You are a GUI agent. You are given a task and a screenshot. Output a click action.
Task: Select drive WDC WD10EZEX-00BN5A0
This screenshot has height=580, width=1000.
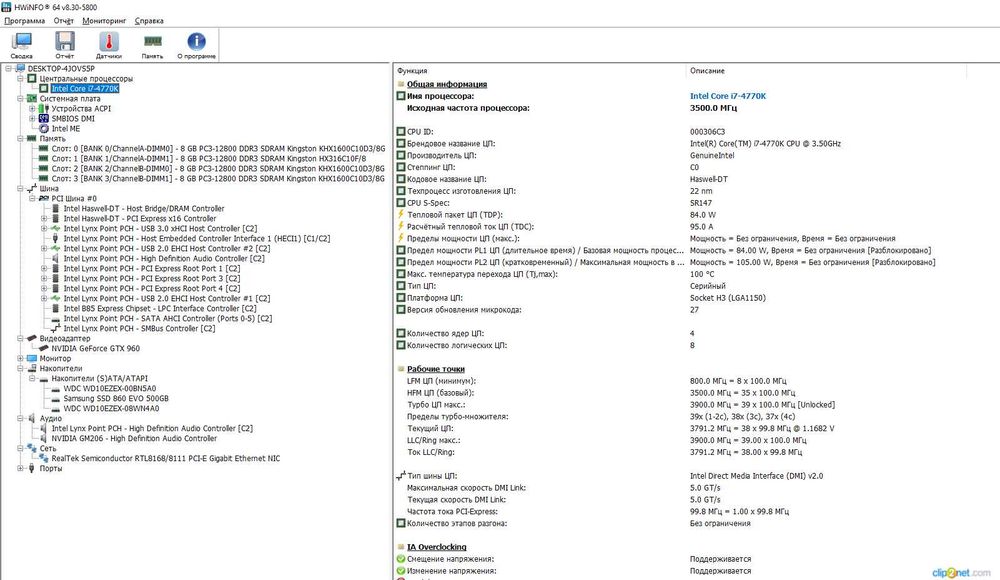[110, 389]
